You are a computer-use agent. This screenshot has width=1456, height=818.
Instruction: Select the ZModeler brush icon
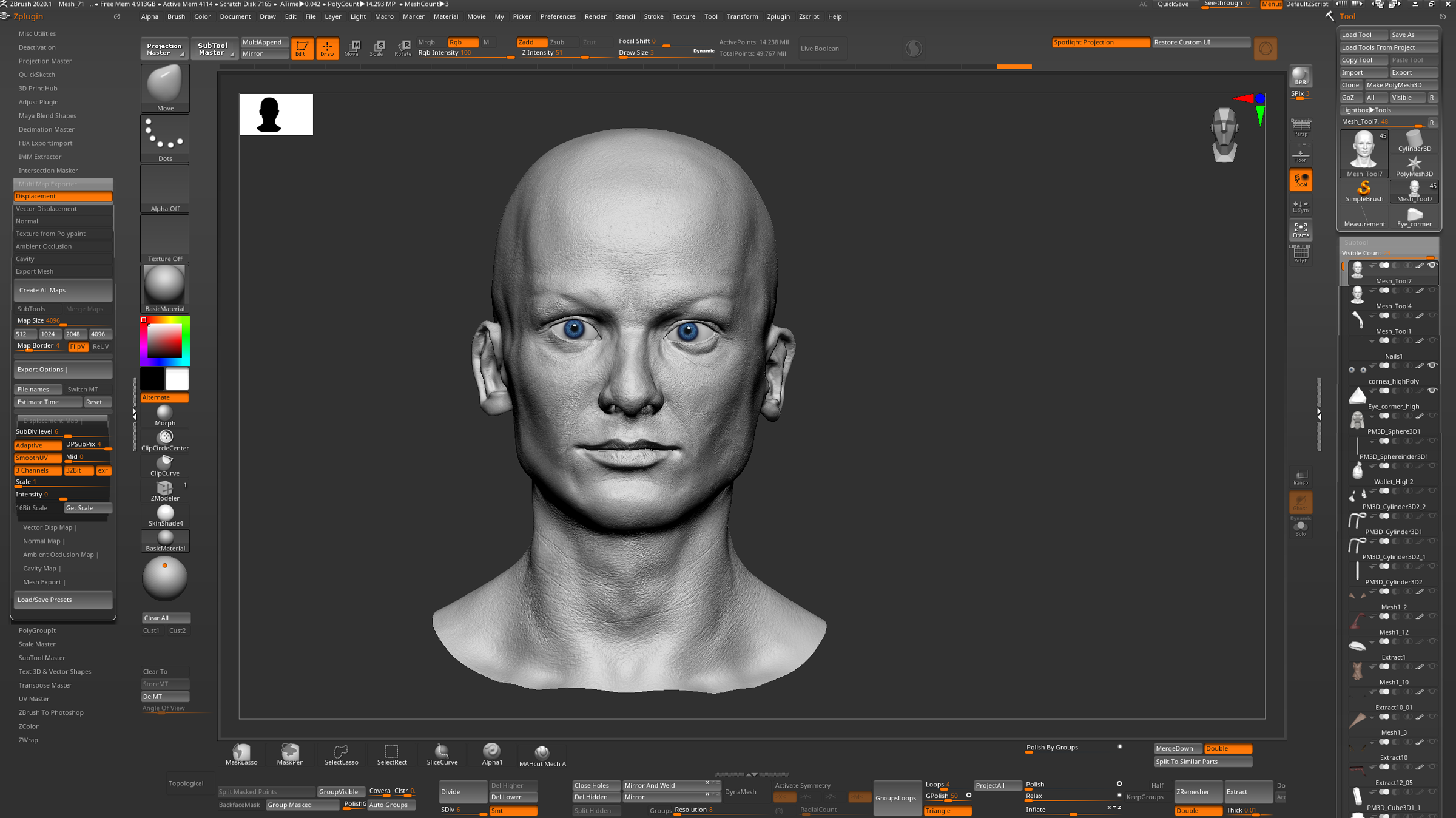164,488
